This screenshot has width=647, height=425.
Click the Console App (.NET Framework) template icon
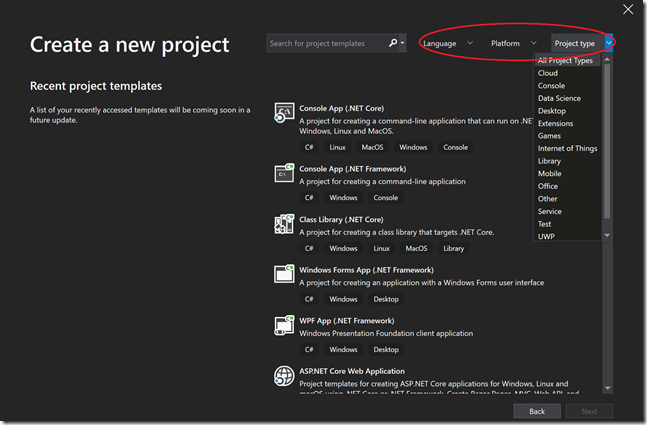coord(284,173)
